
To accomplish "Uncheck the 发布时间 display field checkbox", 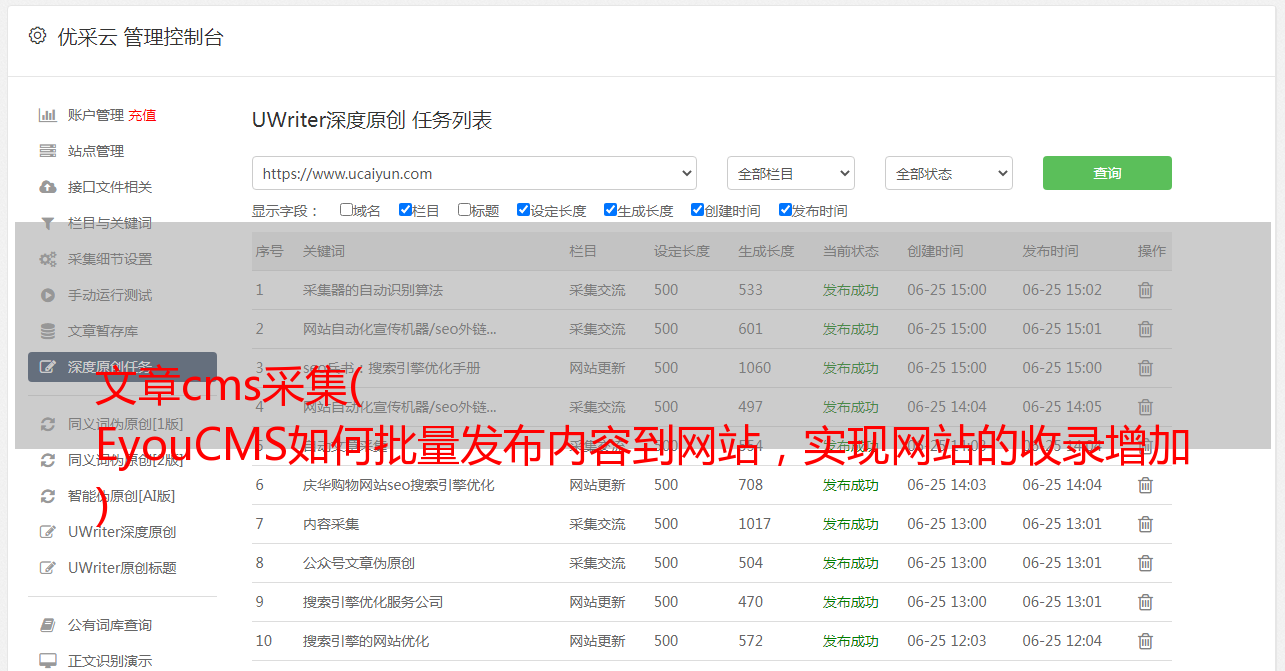I will coord(785,210).
